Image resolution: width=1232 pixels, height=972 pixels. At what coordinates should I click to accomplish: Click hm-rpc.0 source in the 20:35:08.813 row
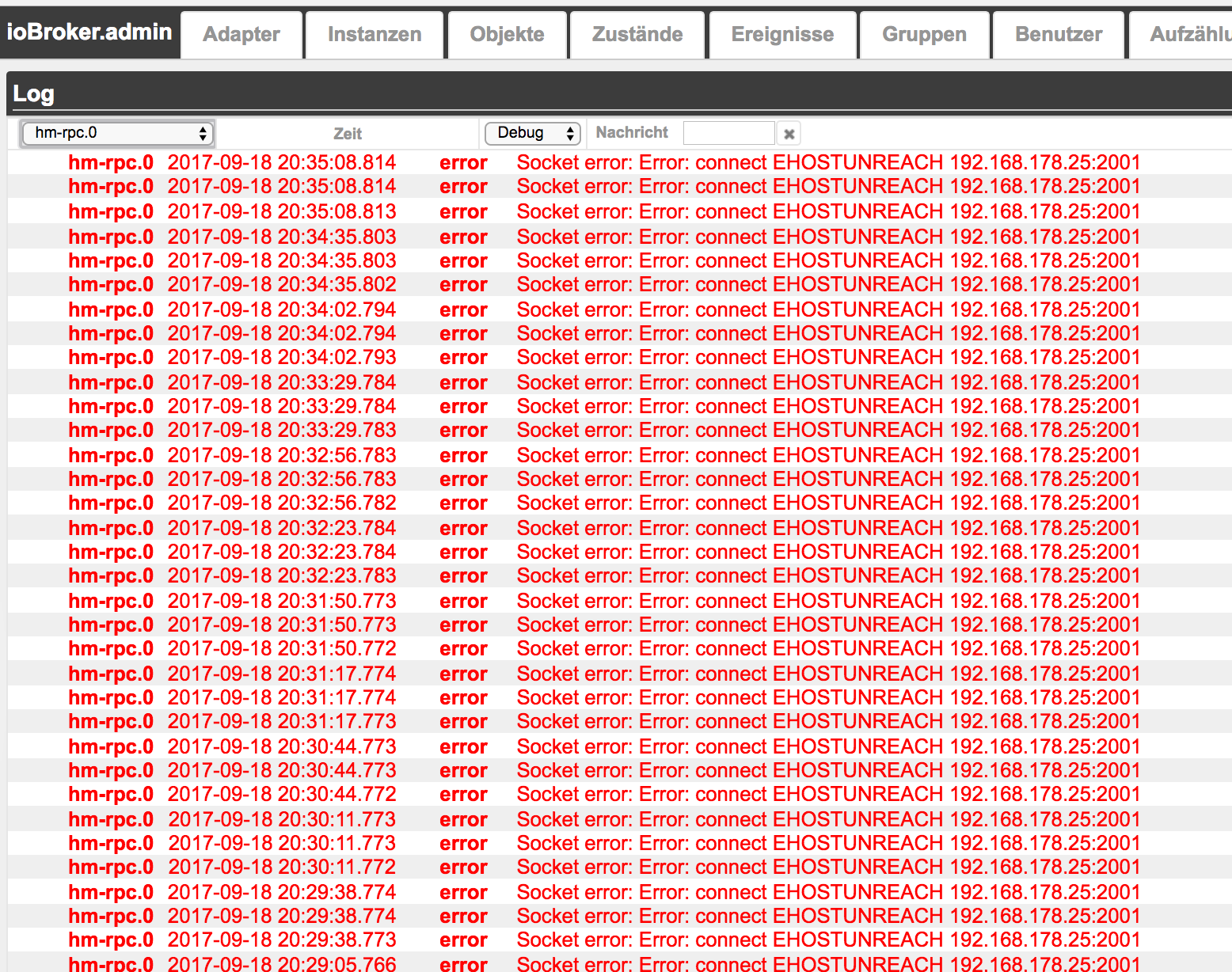click(x=111, y=212)
